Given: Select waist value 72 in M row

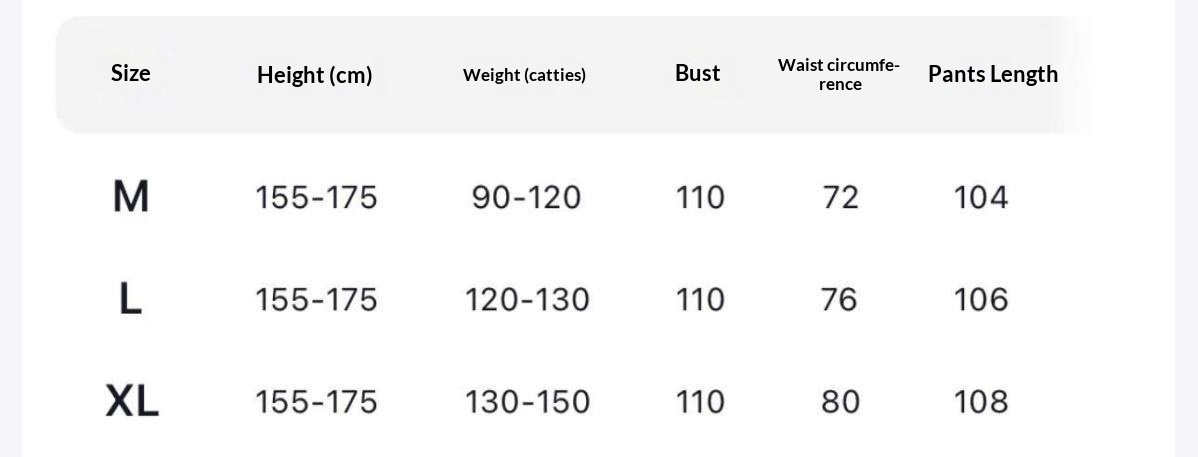Looking at the screenshot, I should [x=840, y=197].
